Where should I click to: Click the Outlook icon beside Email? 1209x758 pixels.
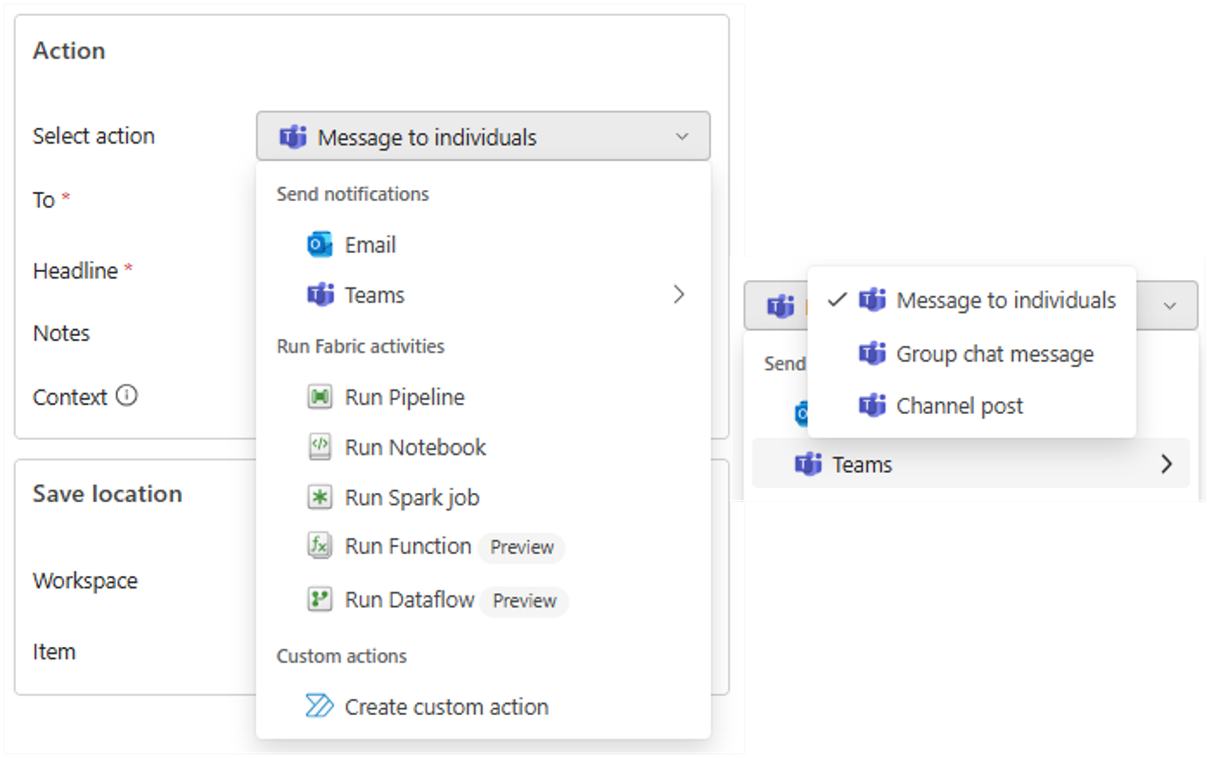point(319,245)
